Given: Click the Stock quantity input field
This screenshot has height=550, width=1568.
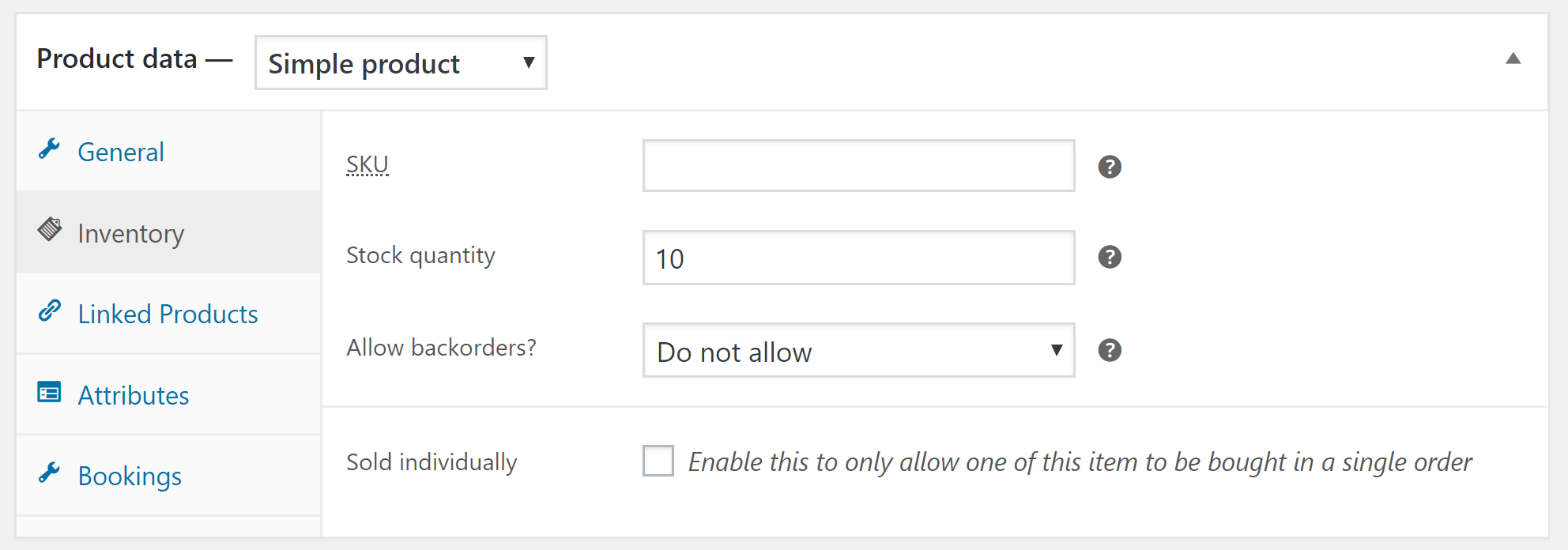Looking at the screenshot, I should click(858, 258).
